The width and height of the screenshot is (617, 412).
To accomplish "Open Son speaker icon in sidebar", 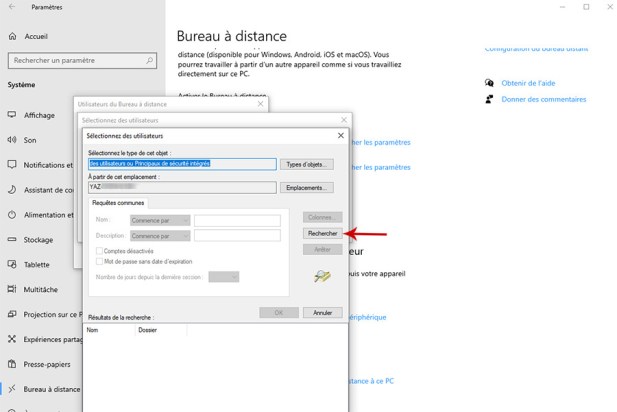I will pos(12,140).
